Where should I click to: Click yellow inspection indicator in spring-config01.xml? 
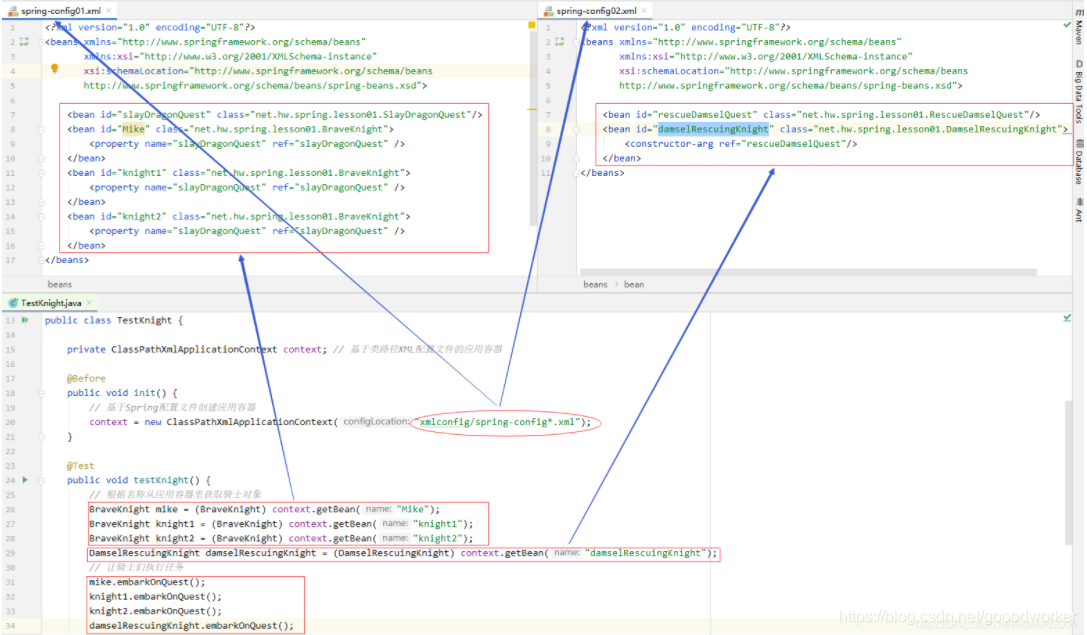tap(532, 25)
